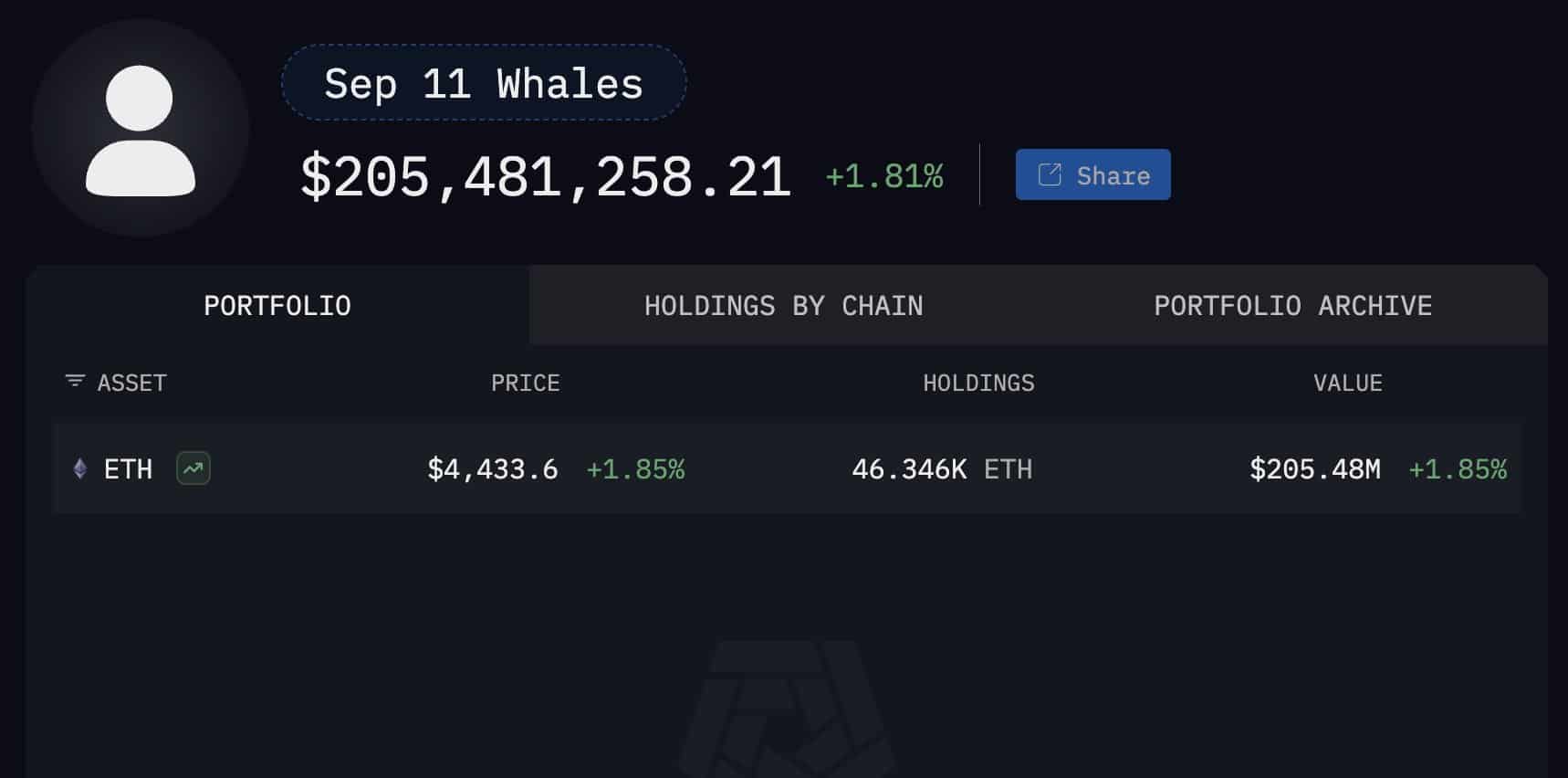This screenshot has height=778, width=1568.
Task: Sort the table by VALUE column
Action: (x=1349, y=383)
